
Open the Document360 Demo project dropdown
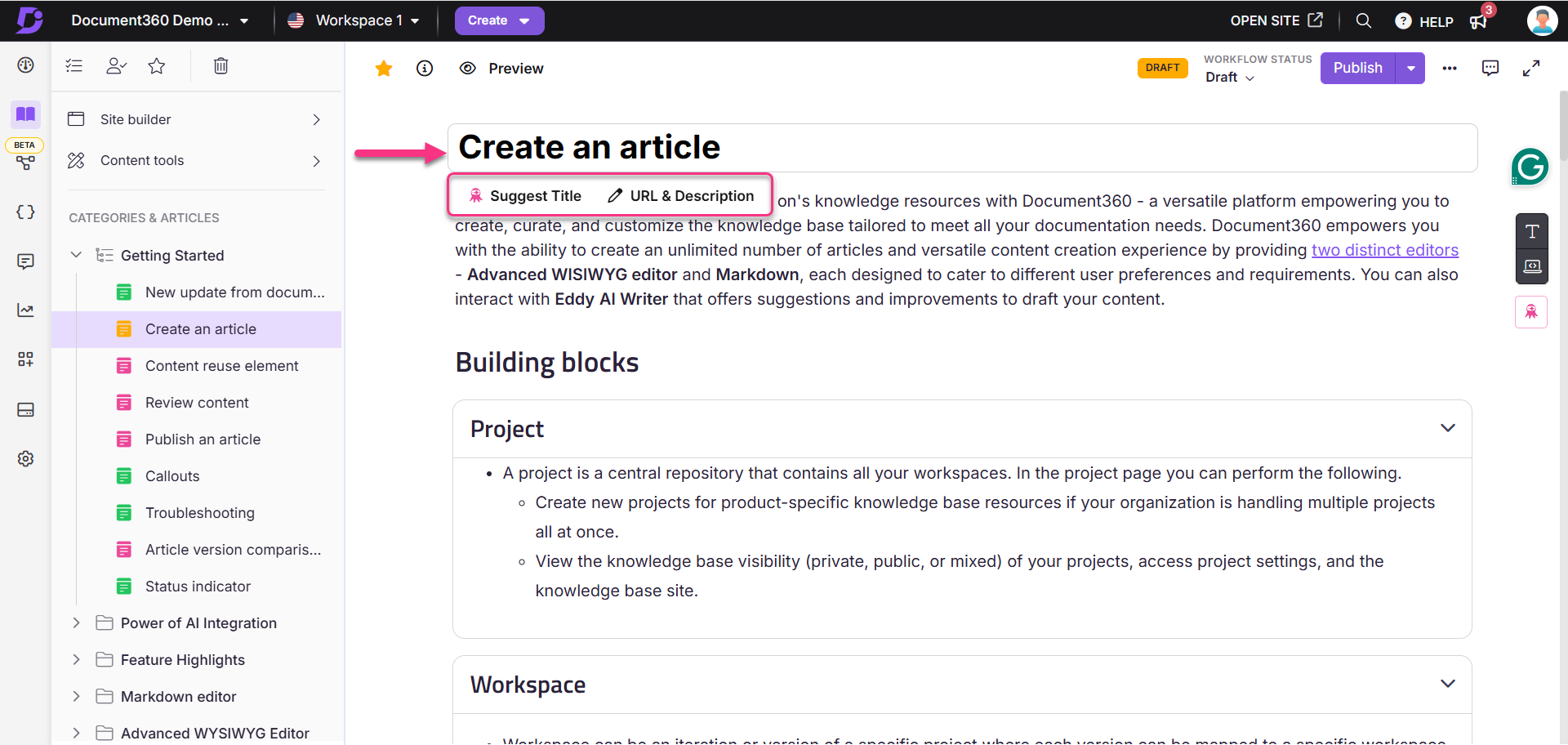160,20
